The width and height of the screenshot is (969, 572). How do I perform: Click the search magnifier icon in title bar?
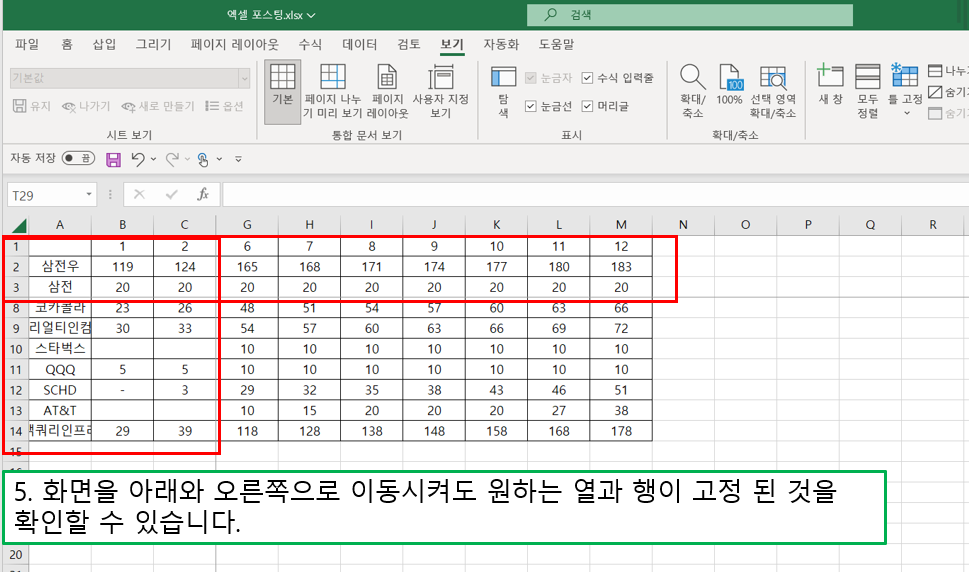pos(550,14)
